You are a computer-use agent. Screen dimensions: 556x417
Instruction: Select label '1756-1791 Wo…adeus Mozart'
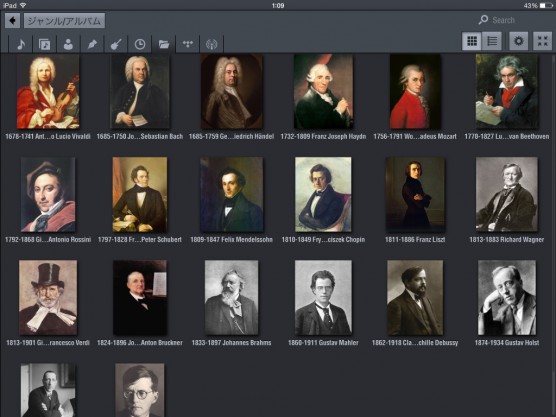pos(415,136)
